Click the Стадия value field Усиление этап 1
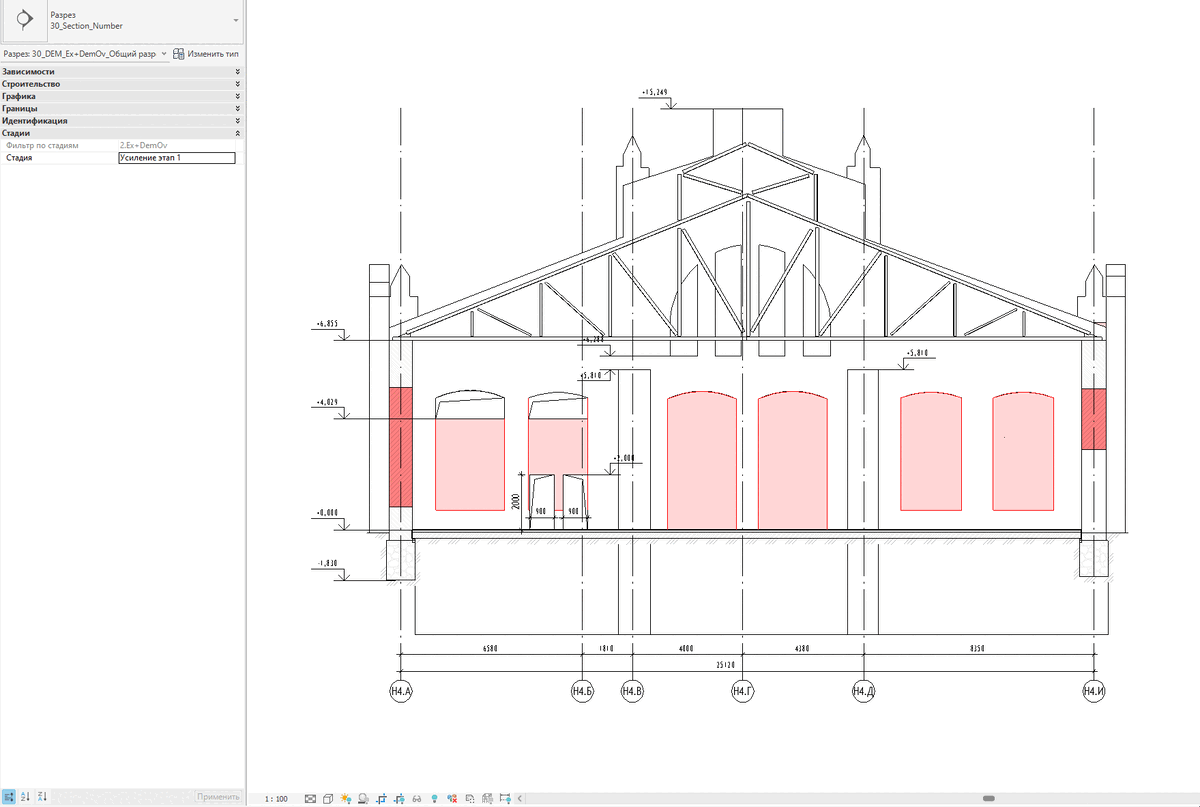Viewport: 1200px width, 807px height. (176, 158)
